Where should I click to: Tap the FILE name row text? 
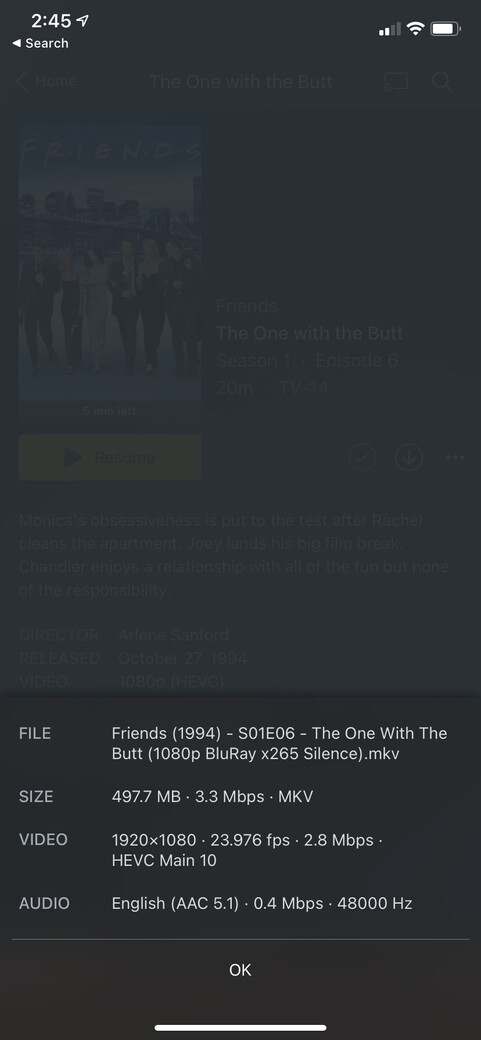(x=279, y=744)
